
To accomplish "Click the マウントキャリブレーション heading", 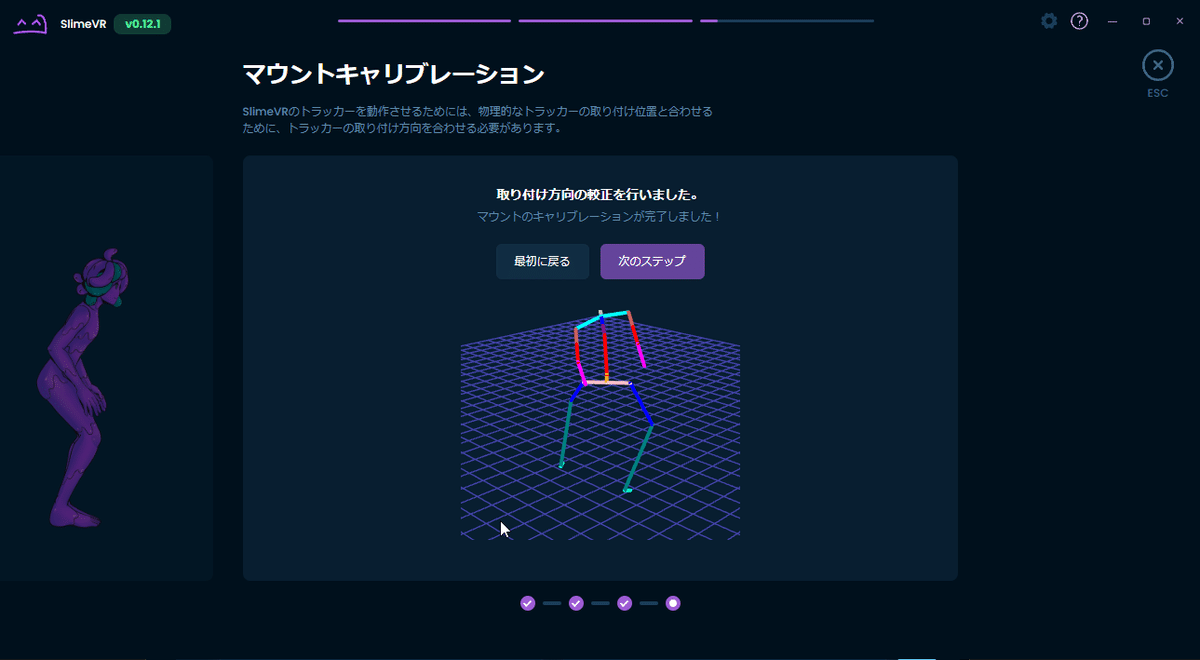I will click(392, 73).
